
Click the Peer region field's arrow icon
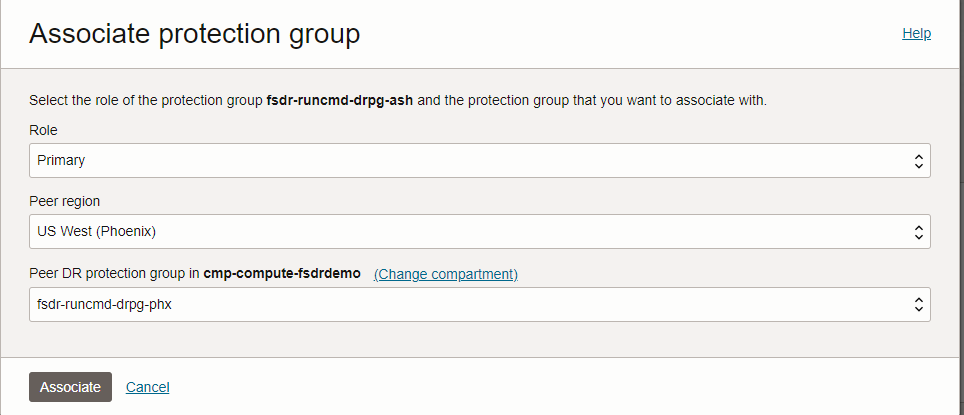click(x=918, y=232)
